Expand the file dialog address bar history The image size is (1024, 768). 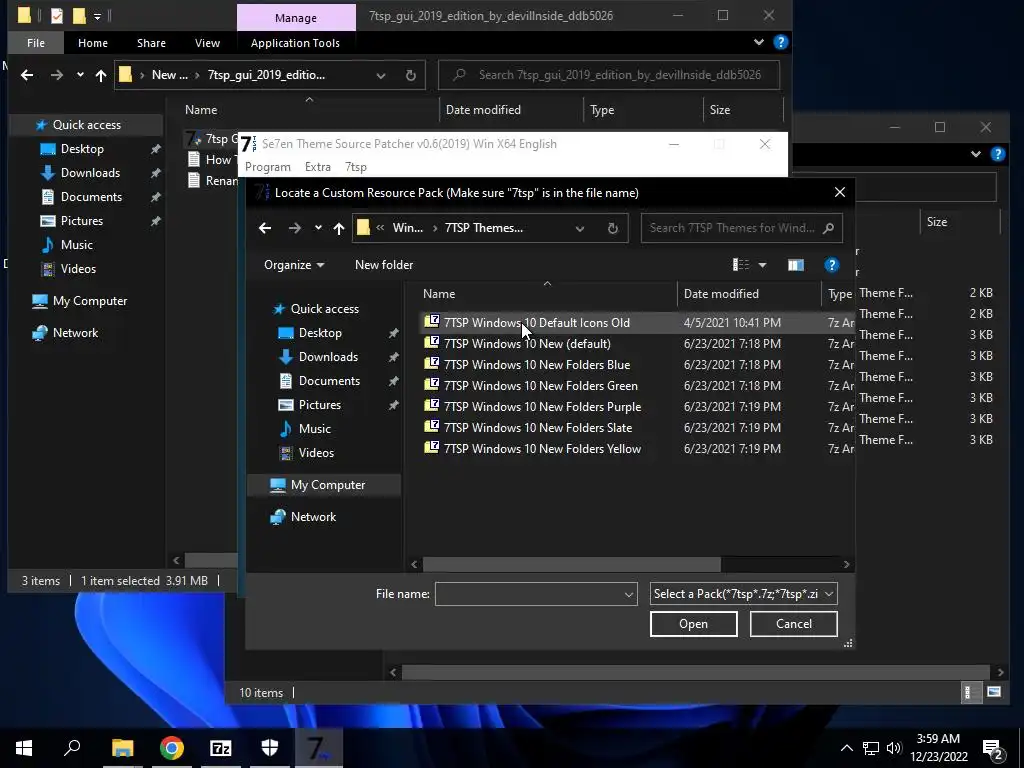point(579,228)
